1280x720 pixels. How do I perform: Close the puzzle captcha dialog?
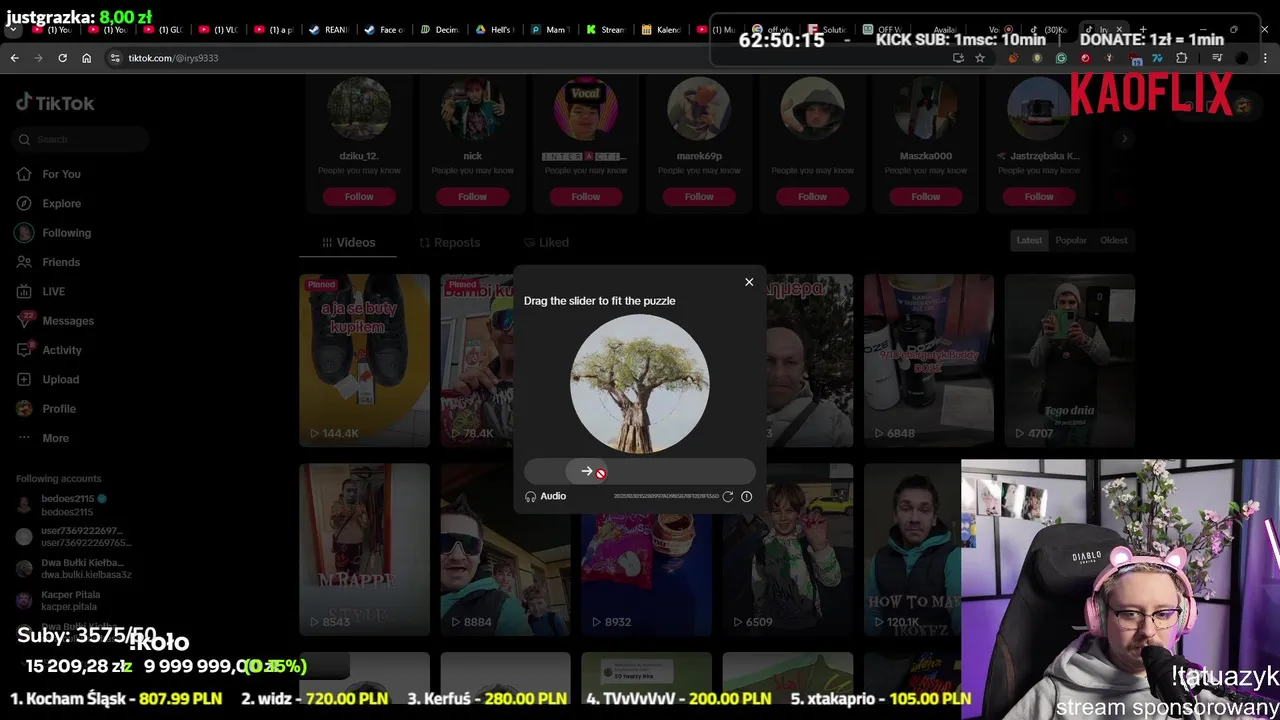click(x=749, y=282)
